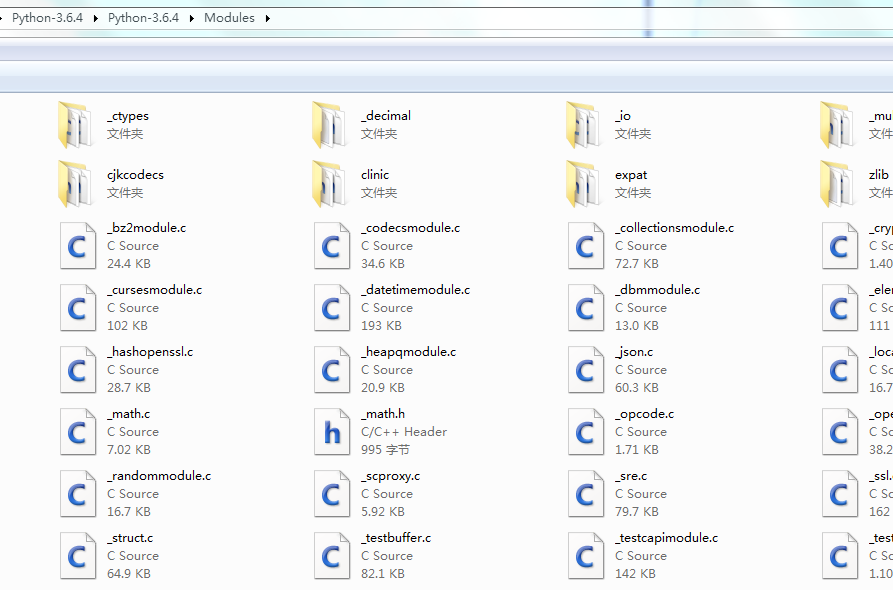Click the clinic folder name

click(x=375, y=175)
